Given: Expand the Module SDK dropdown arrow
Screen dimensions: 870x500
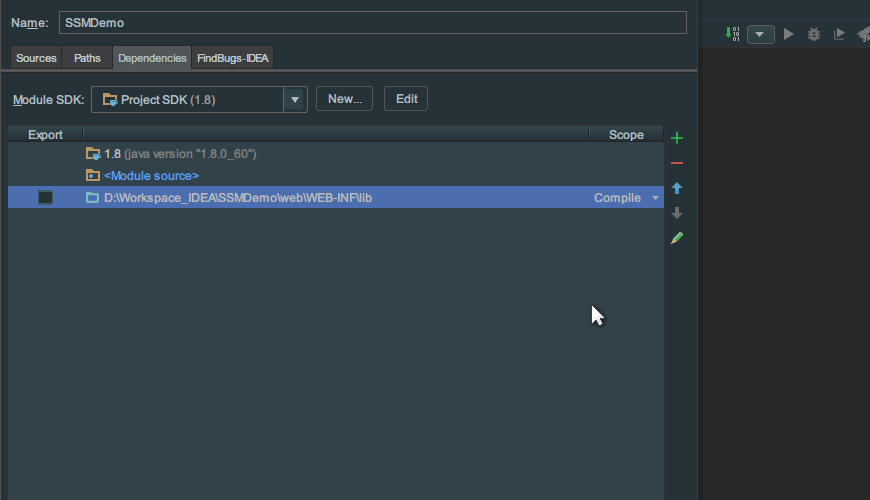Looking at the screenshot, I should pyautogui.click(x=295, y=100).
